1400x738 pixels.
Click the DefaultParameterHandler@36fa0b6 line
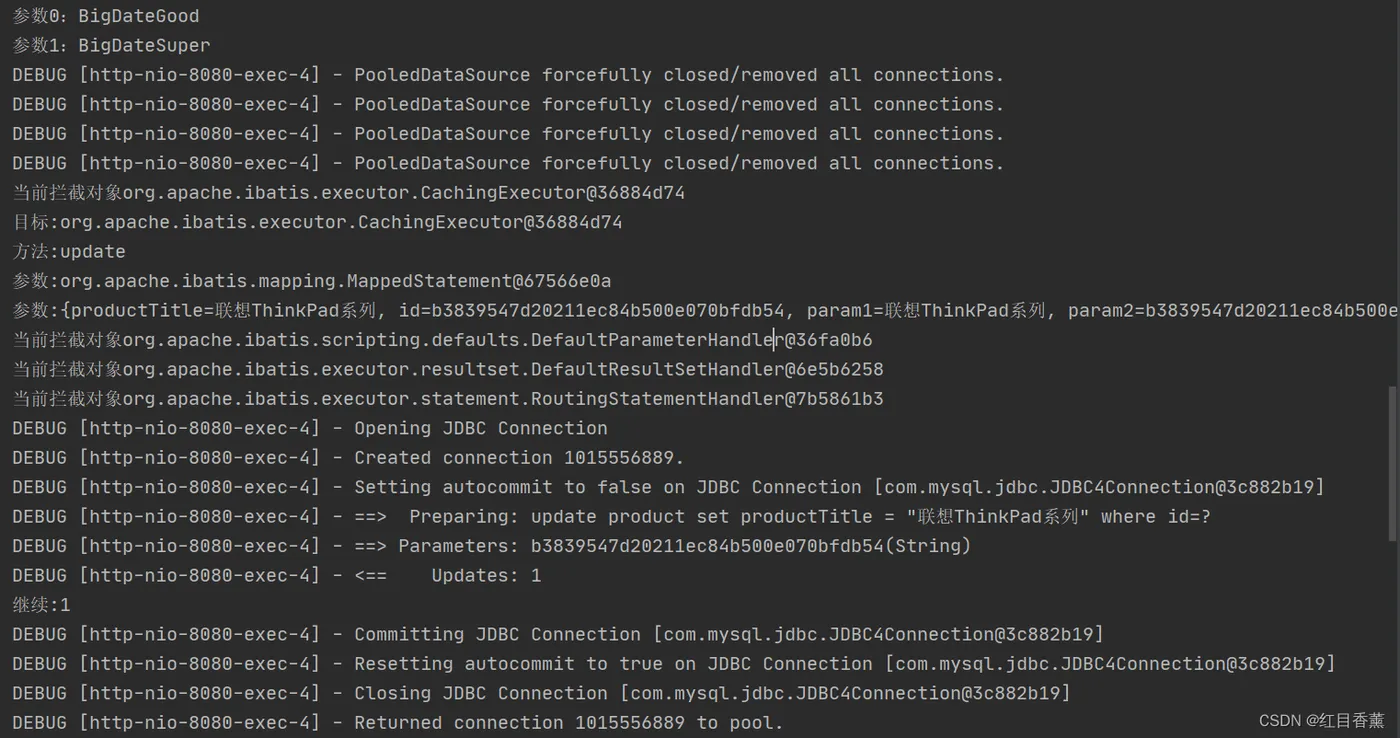(x=442, y=340)
